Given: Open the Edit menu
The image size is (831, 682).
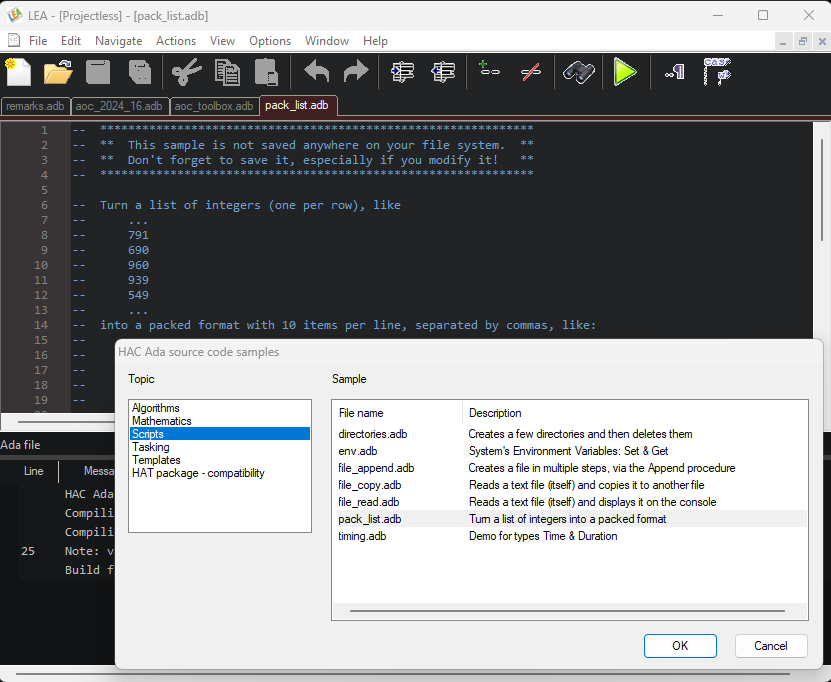Looking at the screenshot, I should (70, 41).
